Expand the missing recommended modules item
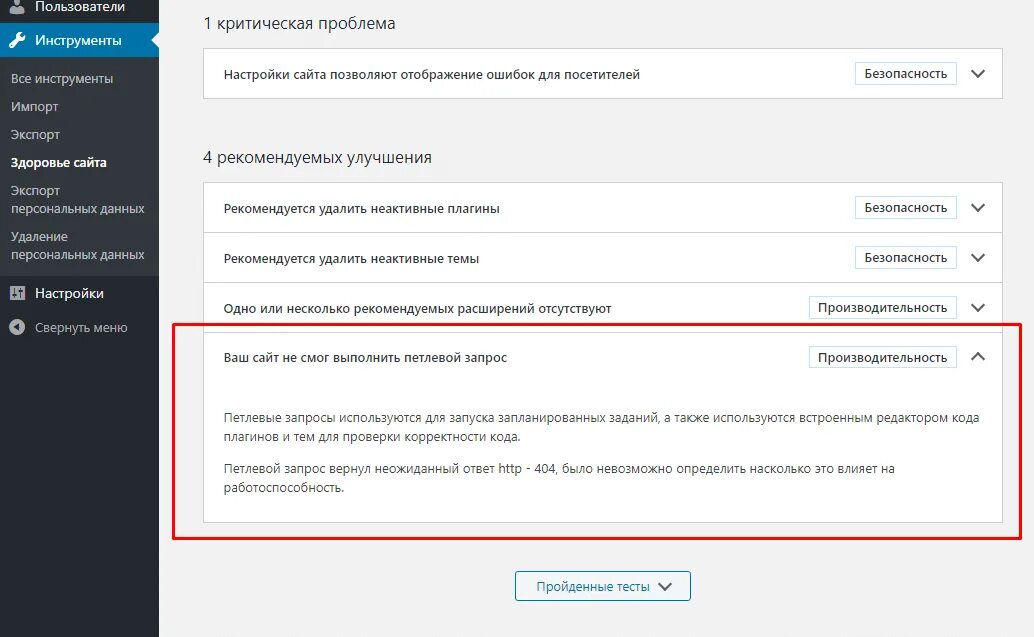This screenshot has width=1034, height=637. tap(978, 308)
